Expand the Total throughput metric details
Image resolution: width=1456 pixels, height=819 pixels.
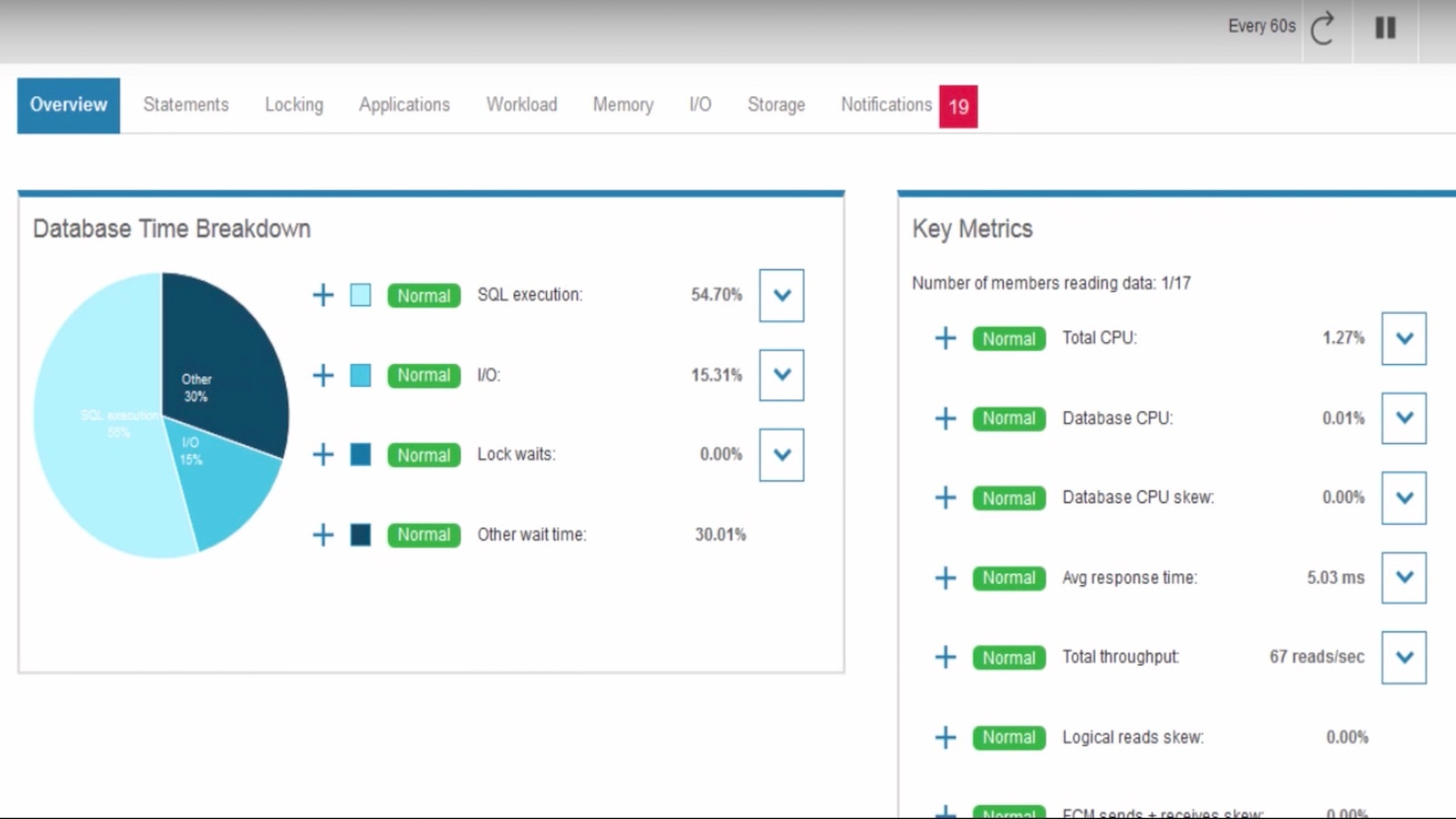tap(1402, 657)
